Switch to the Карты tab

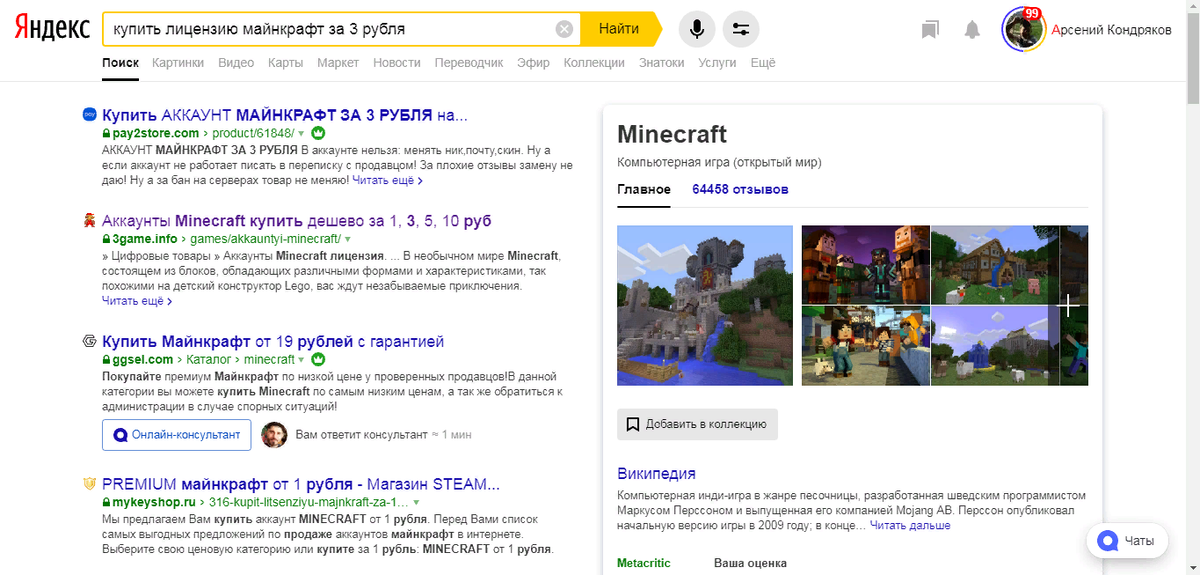coord(285,62)
